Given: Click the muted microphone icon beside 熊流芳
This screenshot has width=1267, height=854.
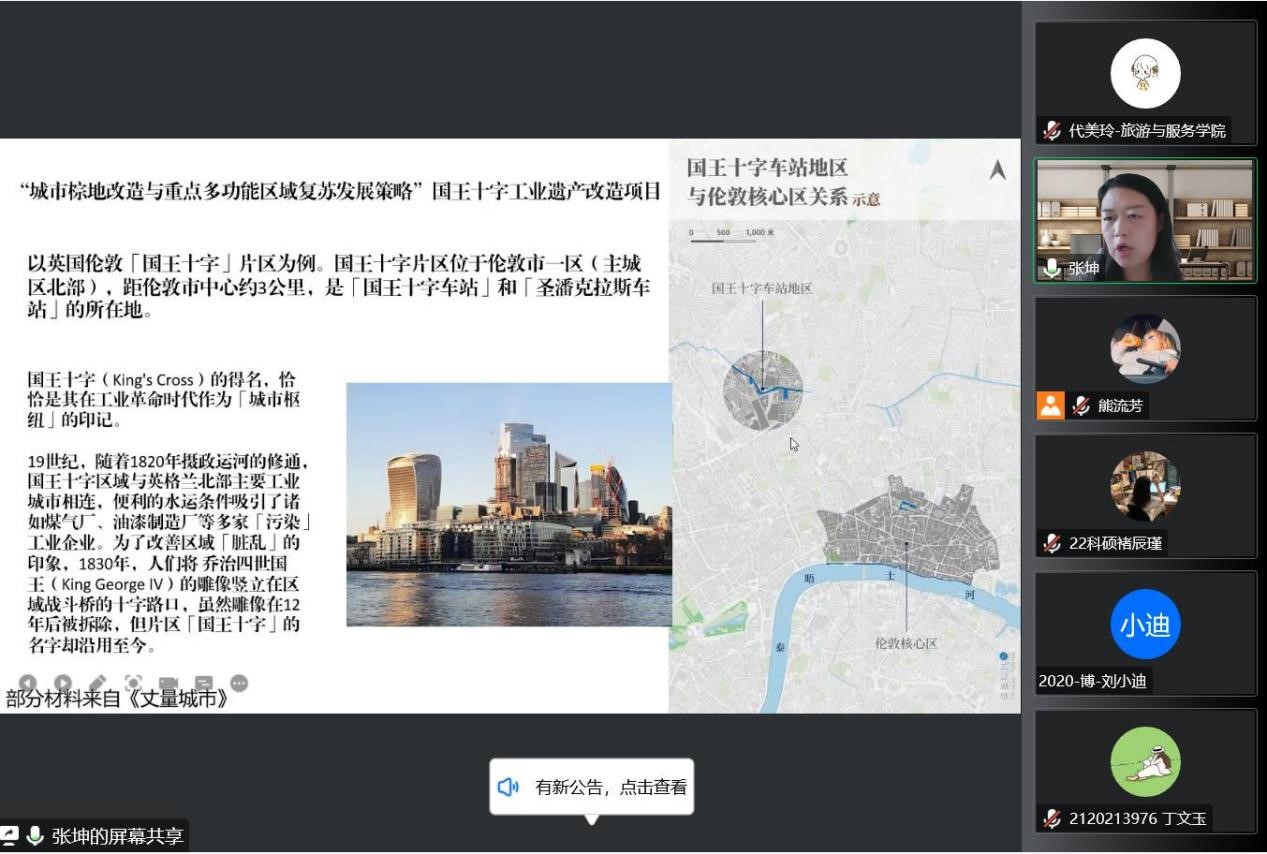Looking at the screenshot, I should pos(1081,406).
